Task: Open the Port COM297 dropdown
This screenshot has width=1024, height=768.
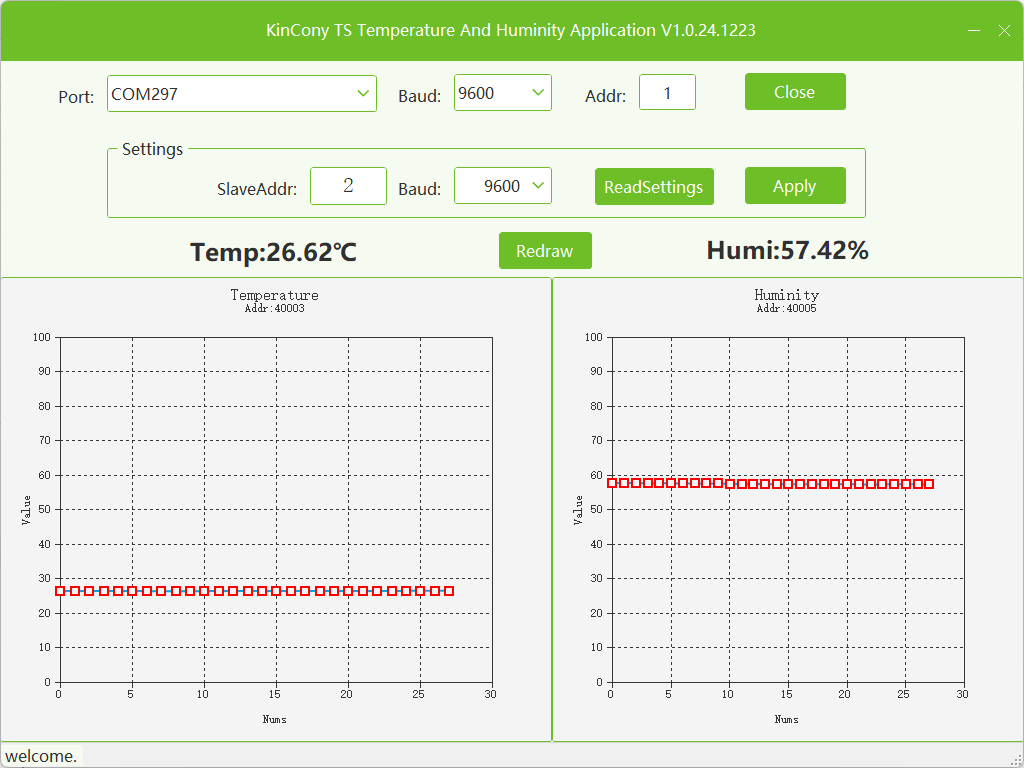Action: [x=242, y=93]
